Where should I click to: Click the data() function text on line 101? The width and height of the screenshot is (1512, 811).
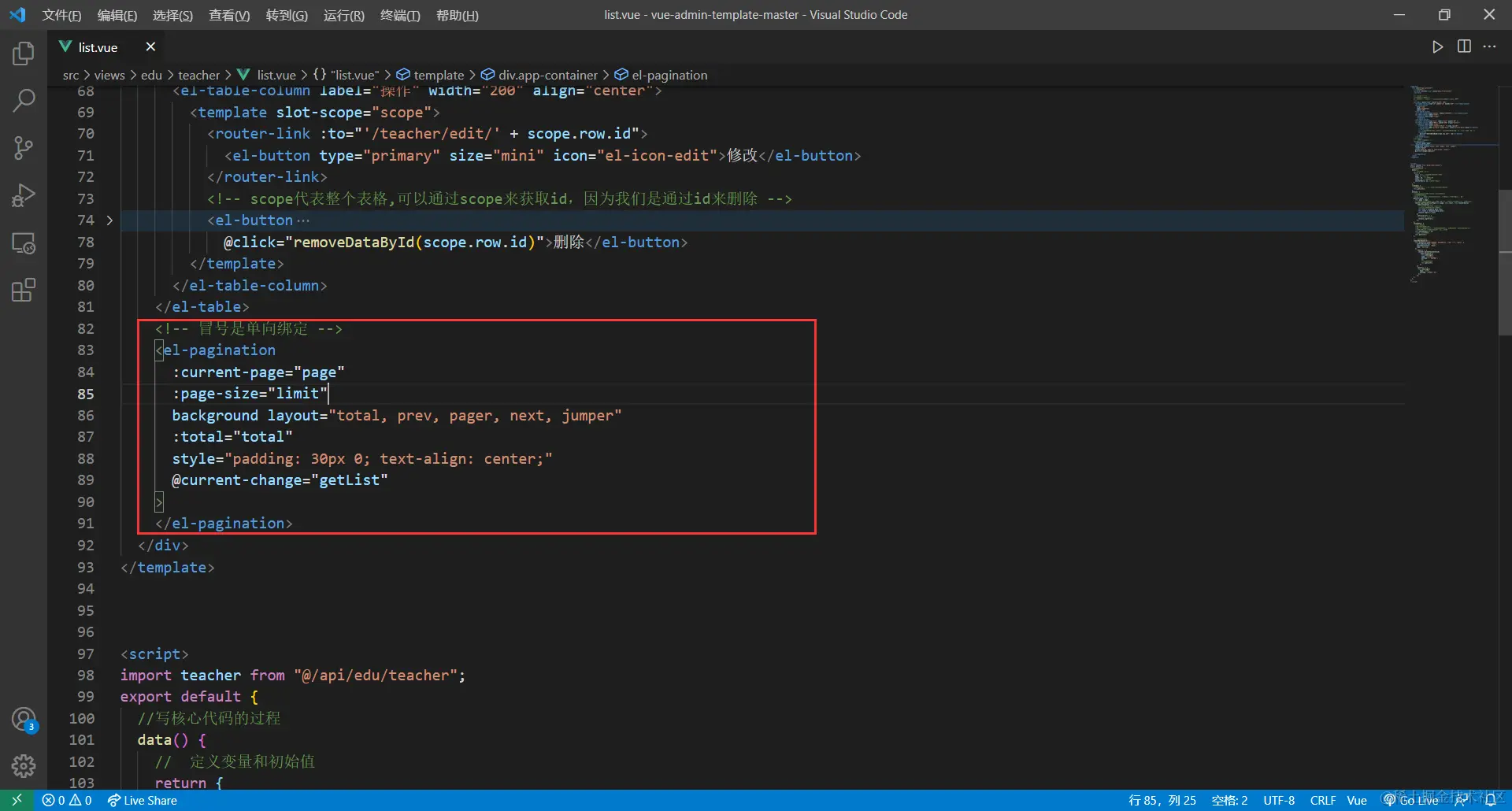click(x=163, y=740)
